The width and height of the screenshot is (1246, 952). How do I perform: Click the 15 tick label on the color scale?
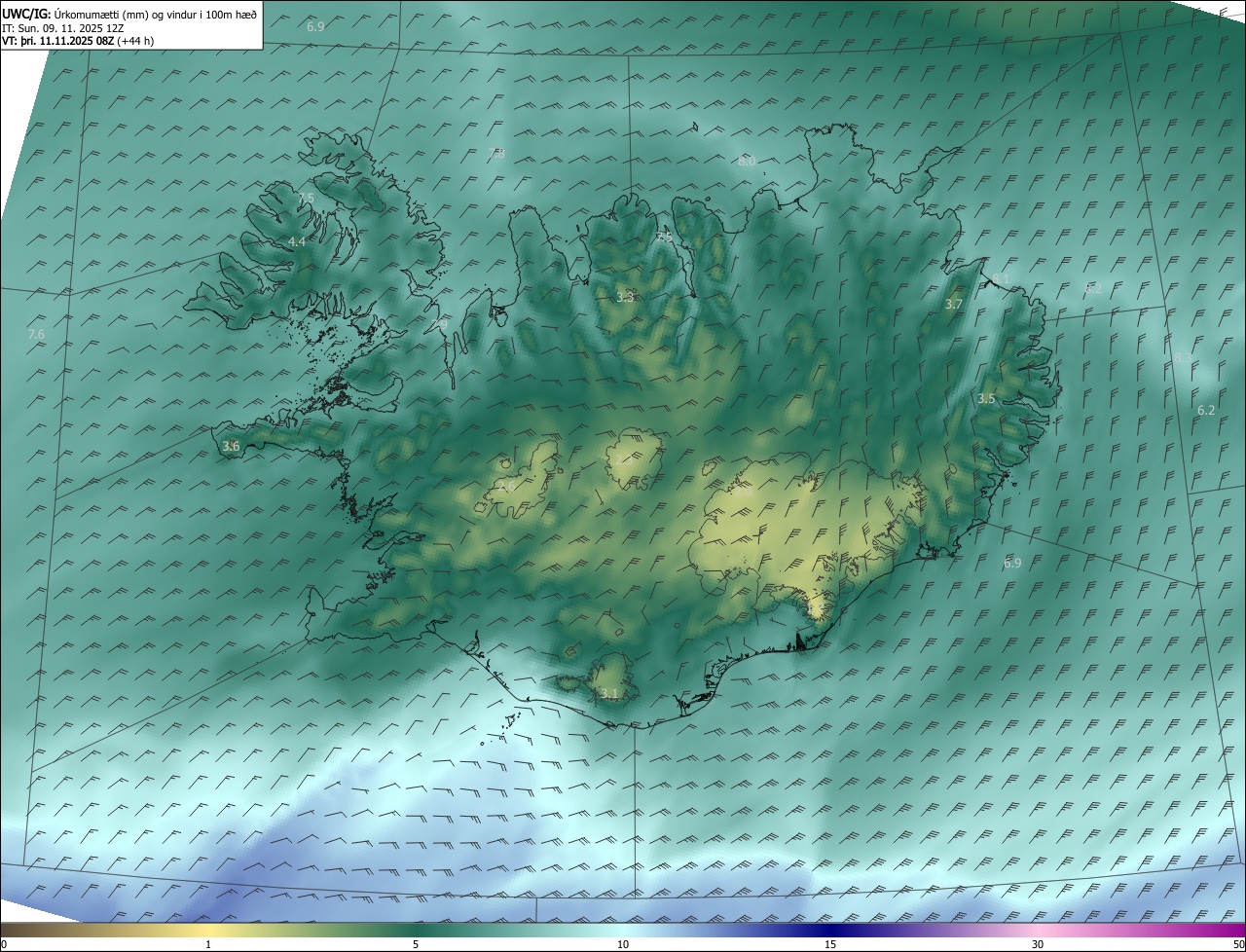click(830, 944)
